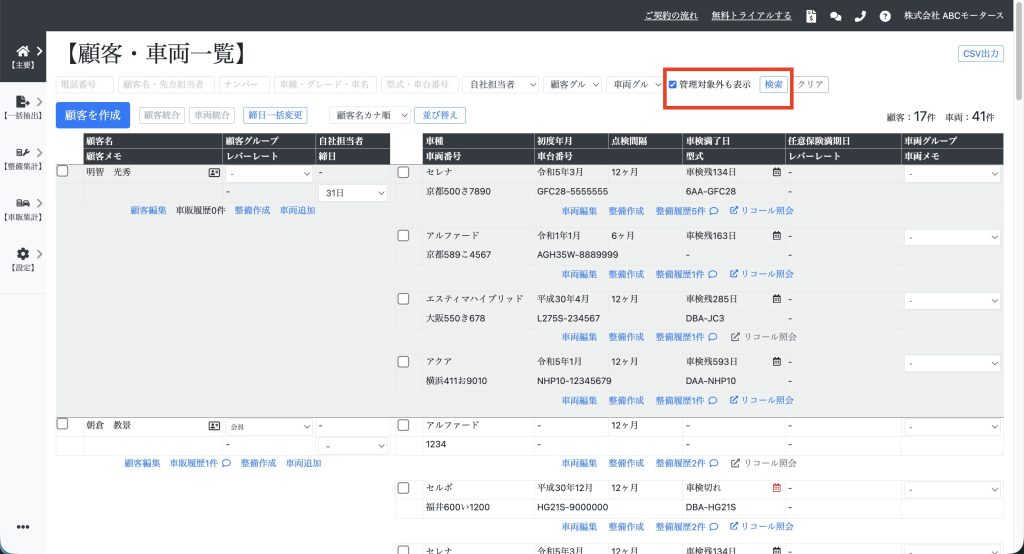The height and width of the screenshot is (554, 1024).
Task: Open the 整備集計 wrench icon in sidebar
Action: 22,153
